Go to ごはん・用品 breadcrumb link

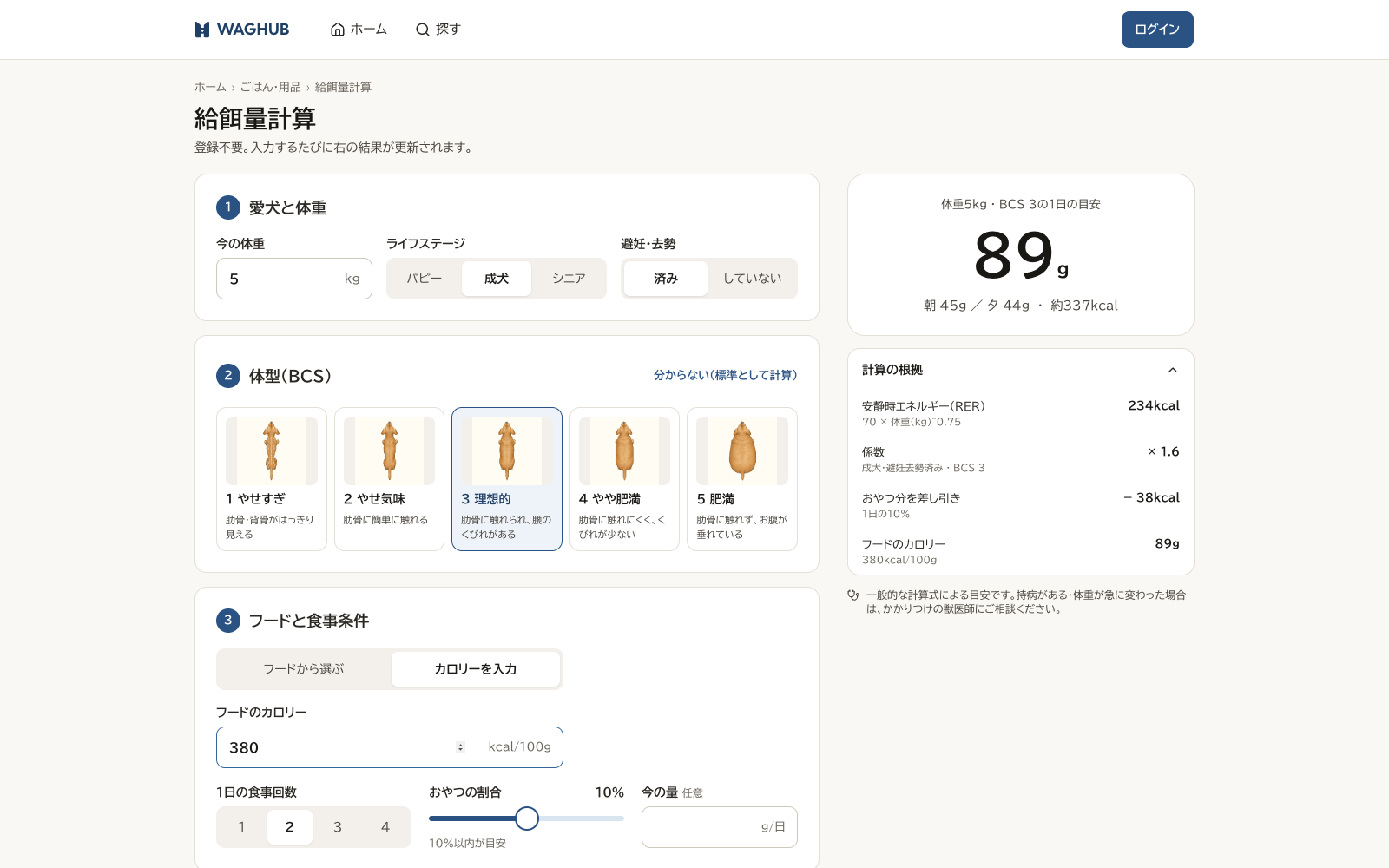click(271, 87)
